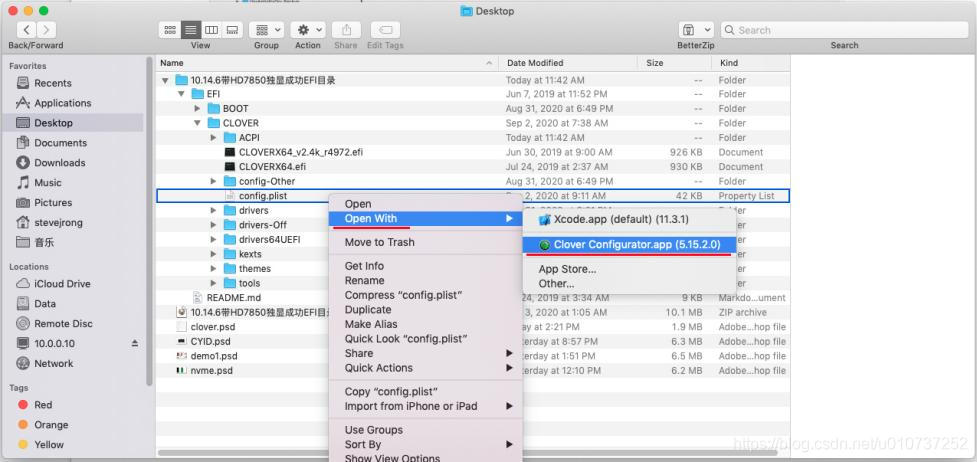This screenshot has width=977, height=462.
Task: Open Network in the sidebar
Action: [x=54, y=363]
